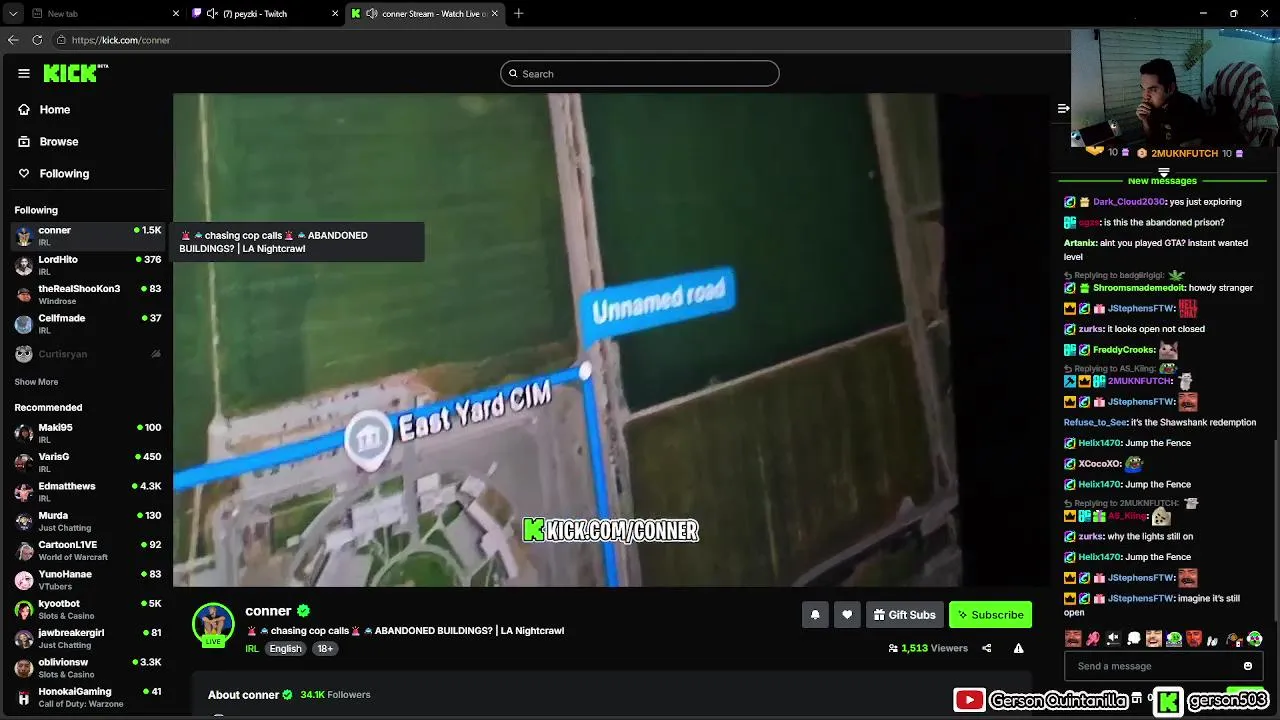Screen dimensions: 1280x720
Task: Open theRealShooKon3 channel in sidebar
Action: click(x=88, y=294)
